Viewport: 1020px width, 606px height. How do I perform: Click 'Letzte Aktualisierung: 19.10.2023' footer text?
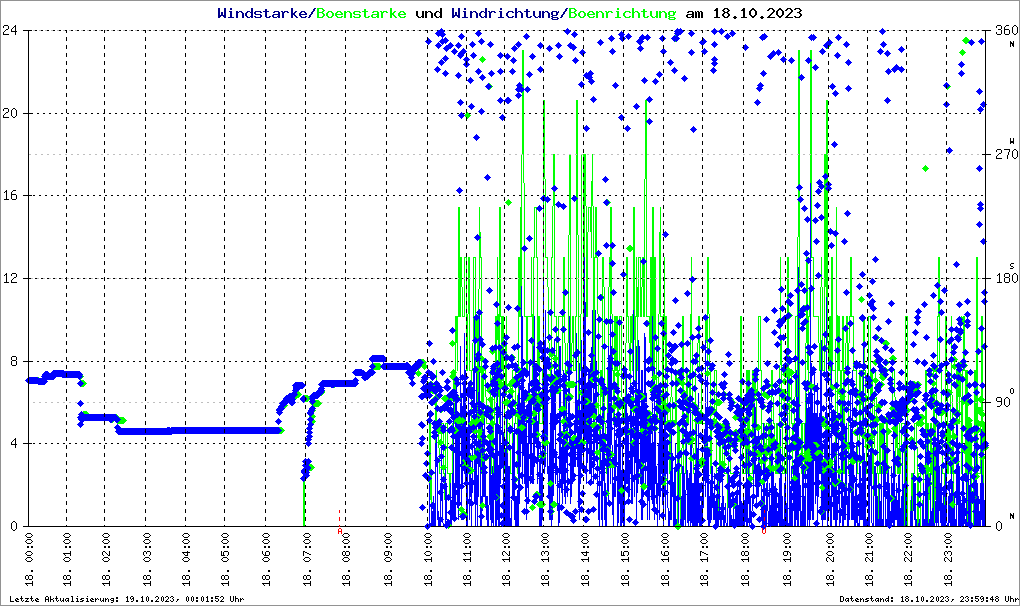(92, 599)
